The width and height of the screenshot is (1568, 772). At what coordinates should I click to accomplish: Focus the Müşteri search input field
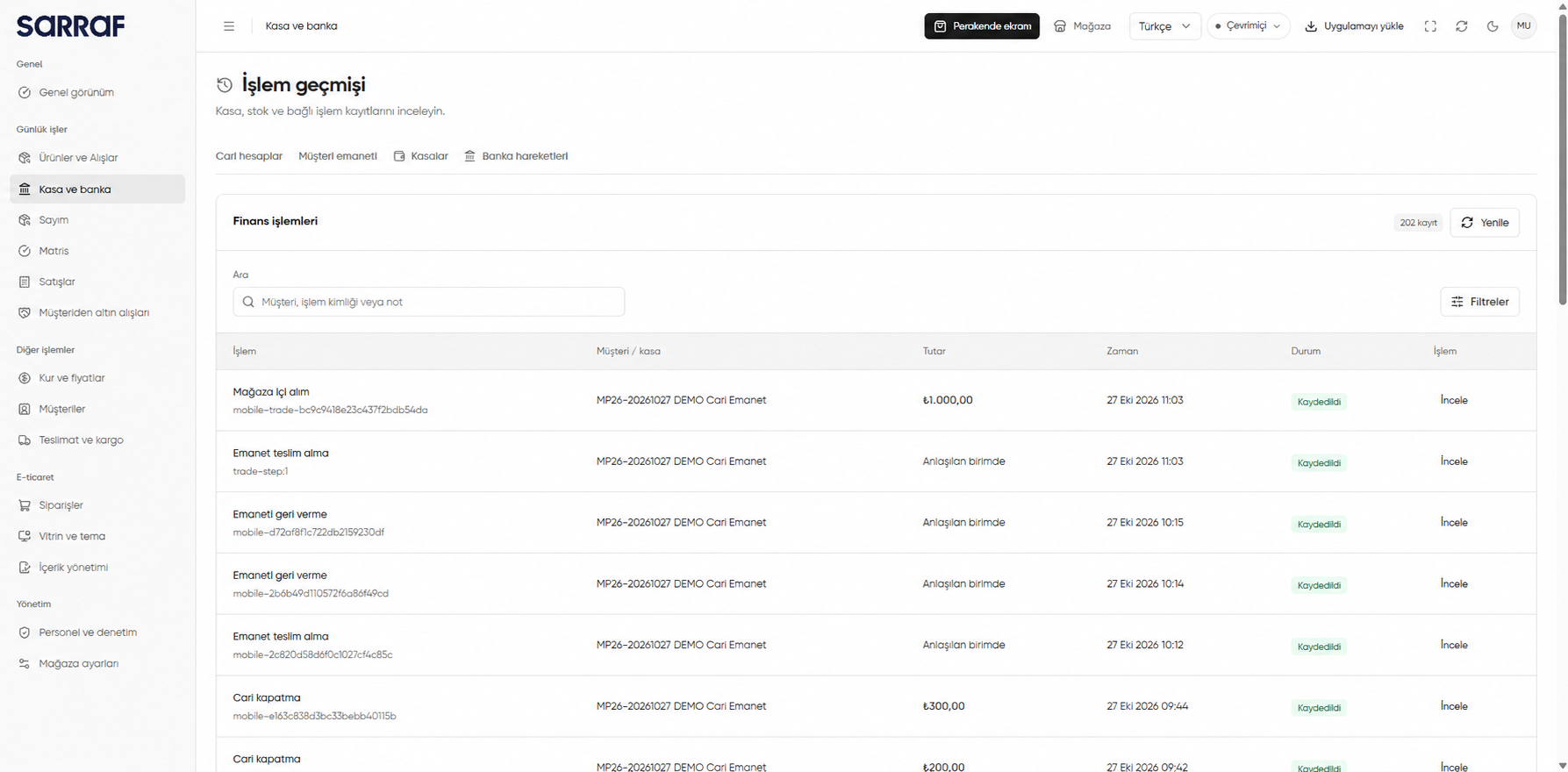pos(429,302)
